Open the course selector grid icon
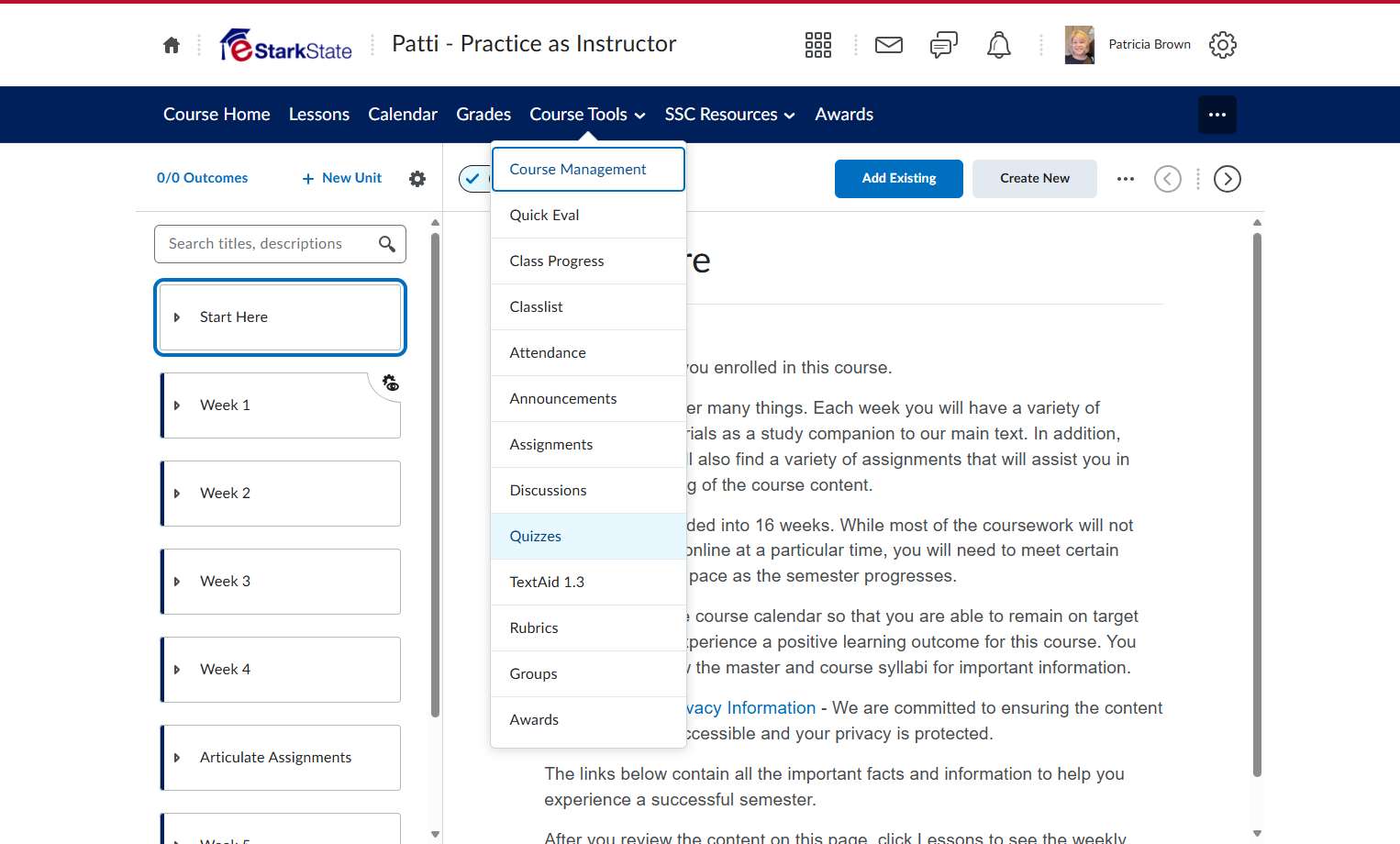The width and height of the screenshot is (1400, 844). pyautogui.click(x=818, y=45)
